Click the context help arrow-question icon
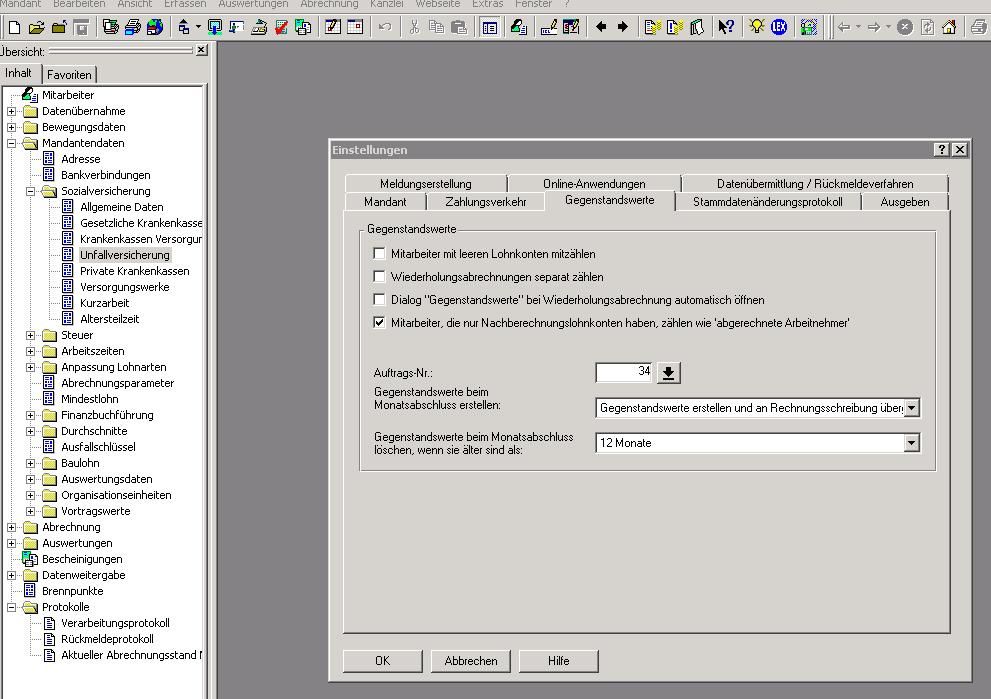Screen dimensions: 991x699 (x=726, y=27)
